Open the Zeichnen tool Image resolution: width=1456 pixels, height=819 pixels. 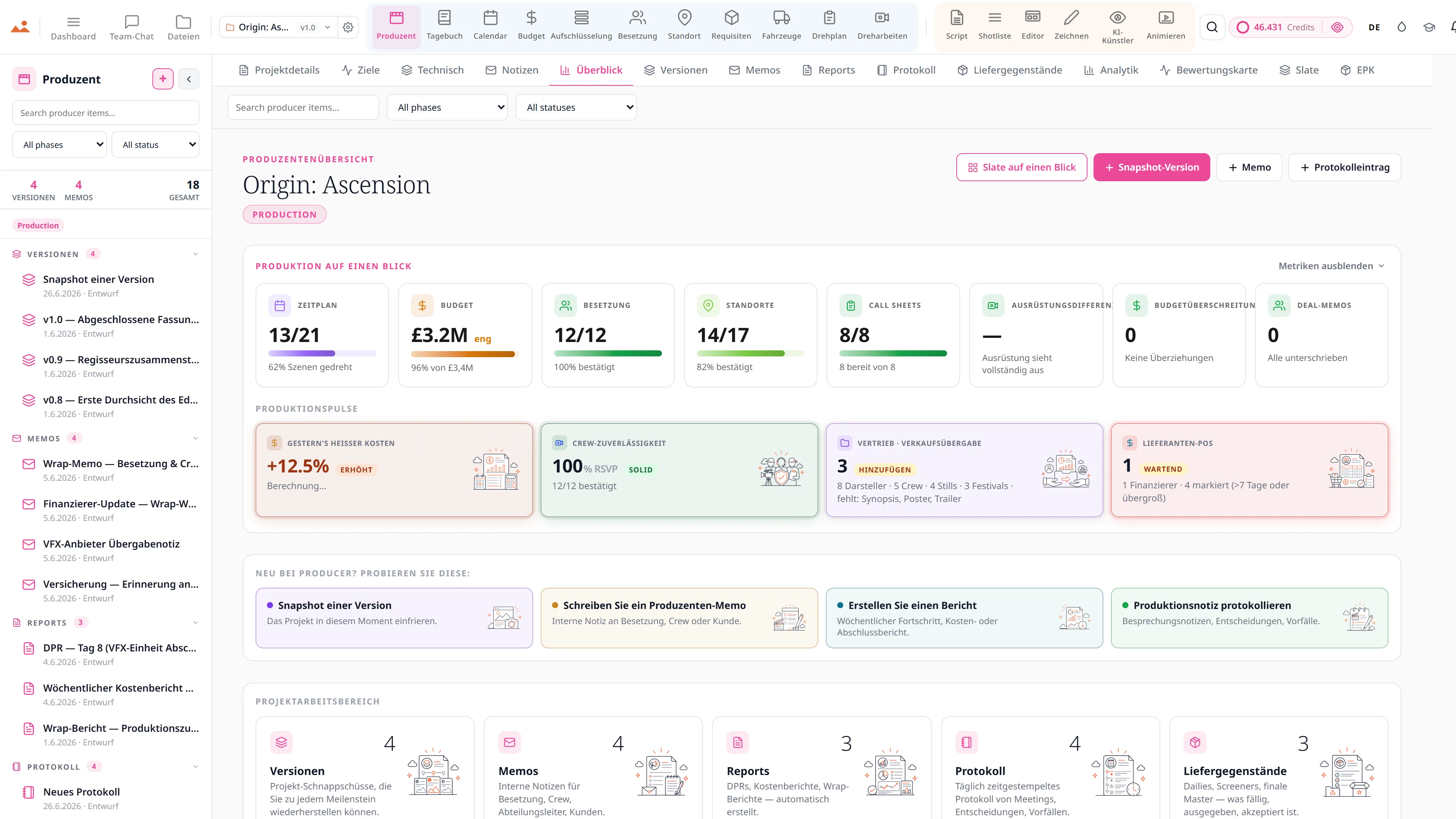coord(1071,26)
